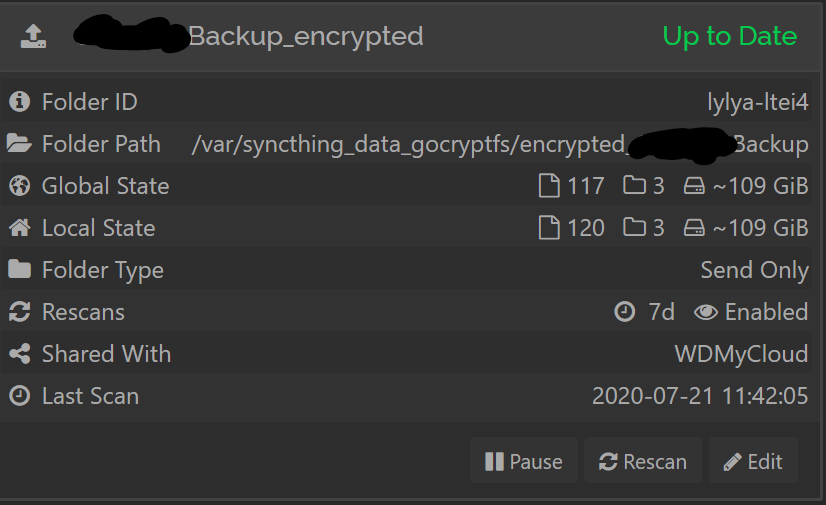Collapse the Backup_encrypted folder panel header
This screenshot has height=505, width=826.
click(x=411, y=36)
